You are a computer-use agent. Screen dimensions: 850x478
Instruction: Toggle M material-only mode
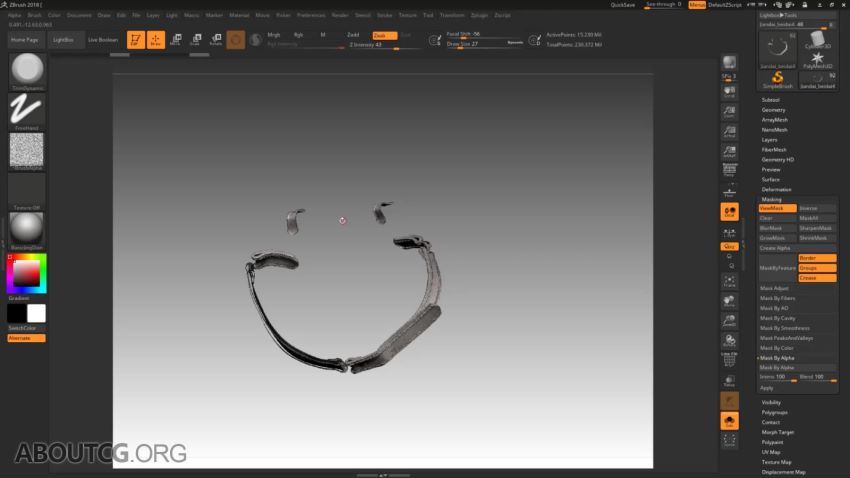point(323,35)
